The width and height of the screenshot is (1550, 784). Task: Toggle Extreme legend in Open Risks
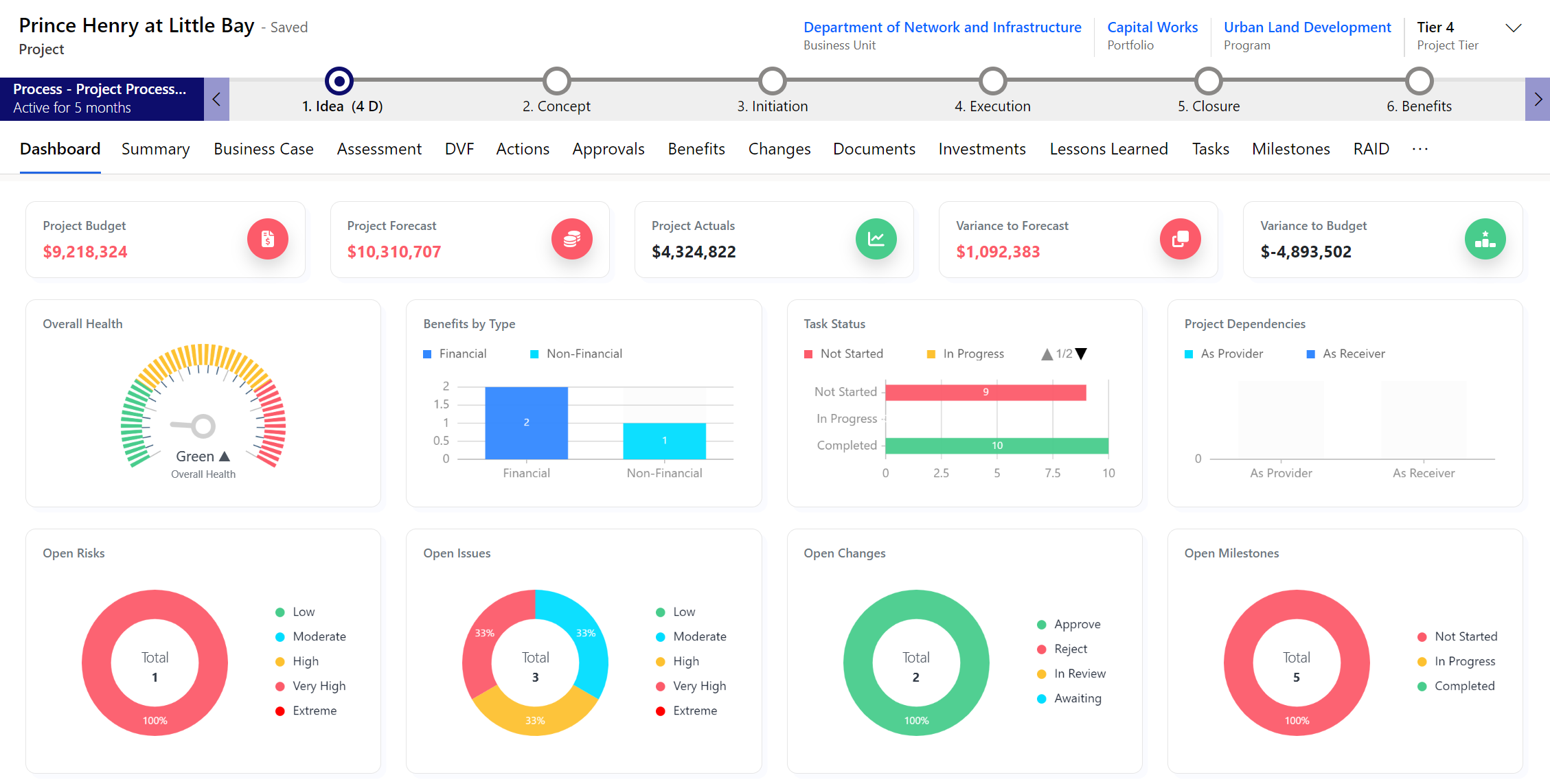click(x=306, y=711)
